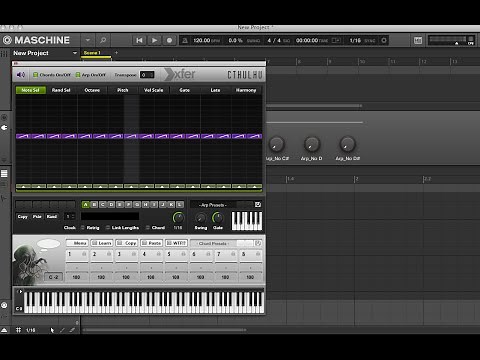Switch to the Octave tab

coord(92,90)
